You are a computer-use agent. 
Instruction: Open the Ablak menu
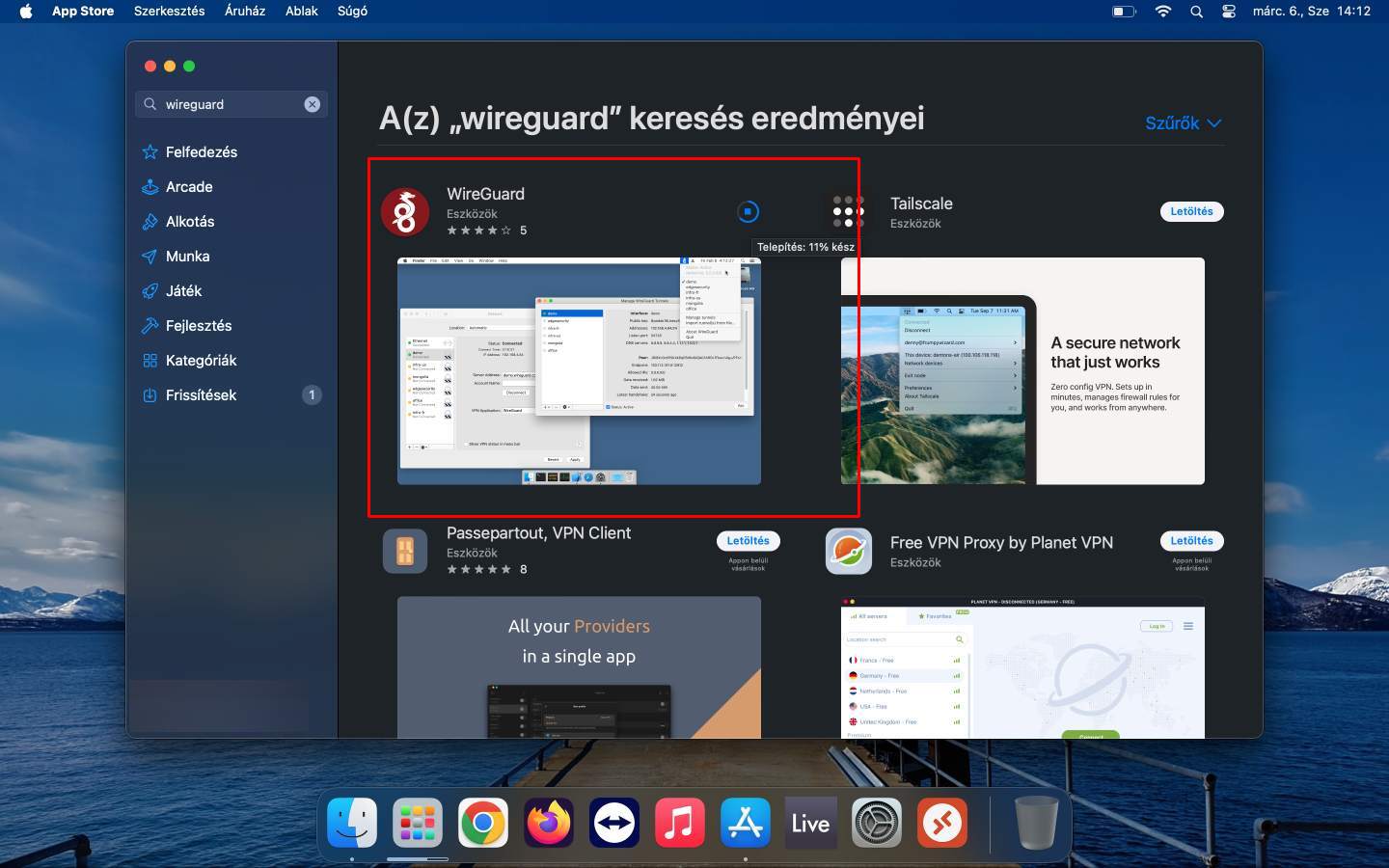click(x=302, y=12)
